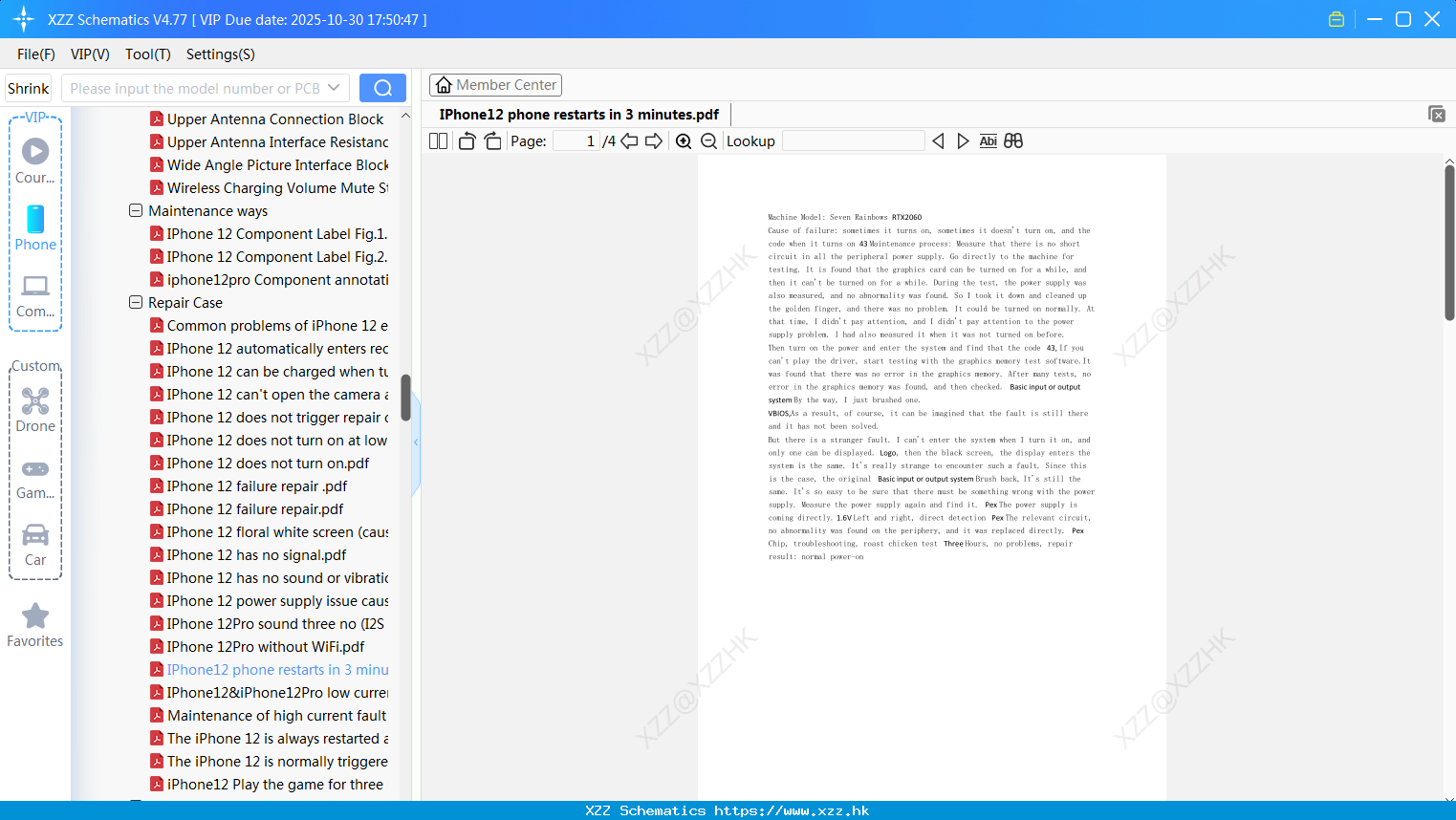This screenshot has height=820, width=1456.
Task: Click the XZZ Schematics logo icon
Action: coord(24,19)
